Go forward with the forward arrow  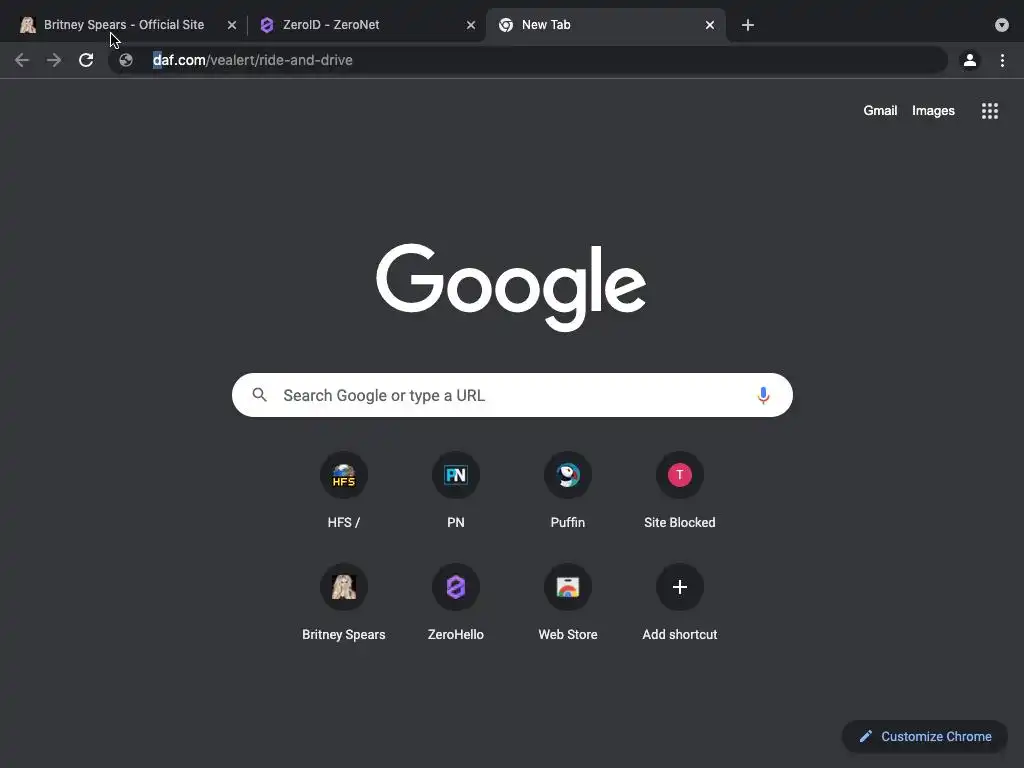click(x=54, y=60)
